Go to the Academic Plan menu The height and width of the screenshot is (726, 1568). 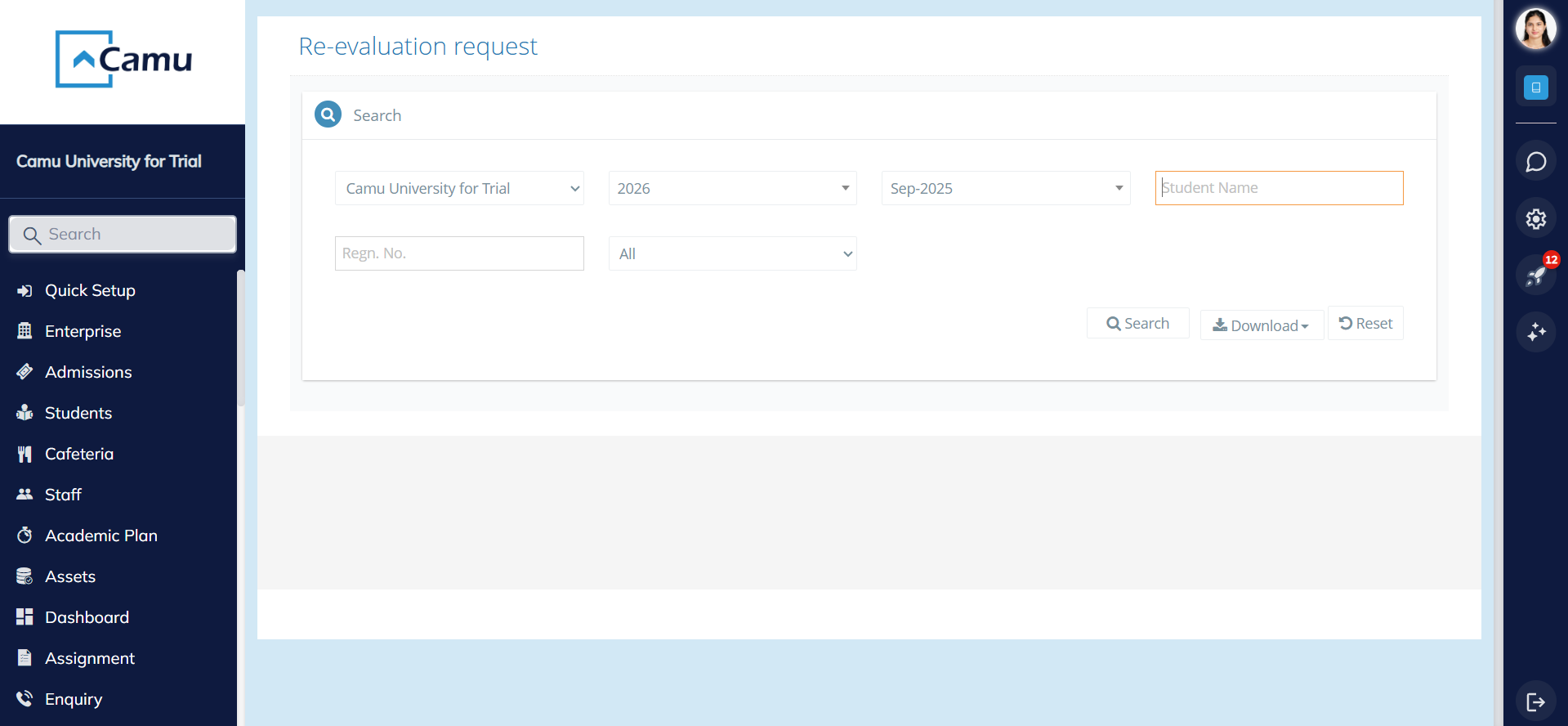(101, 536)
